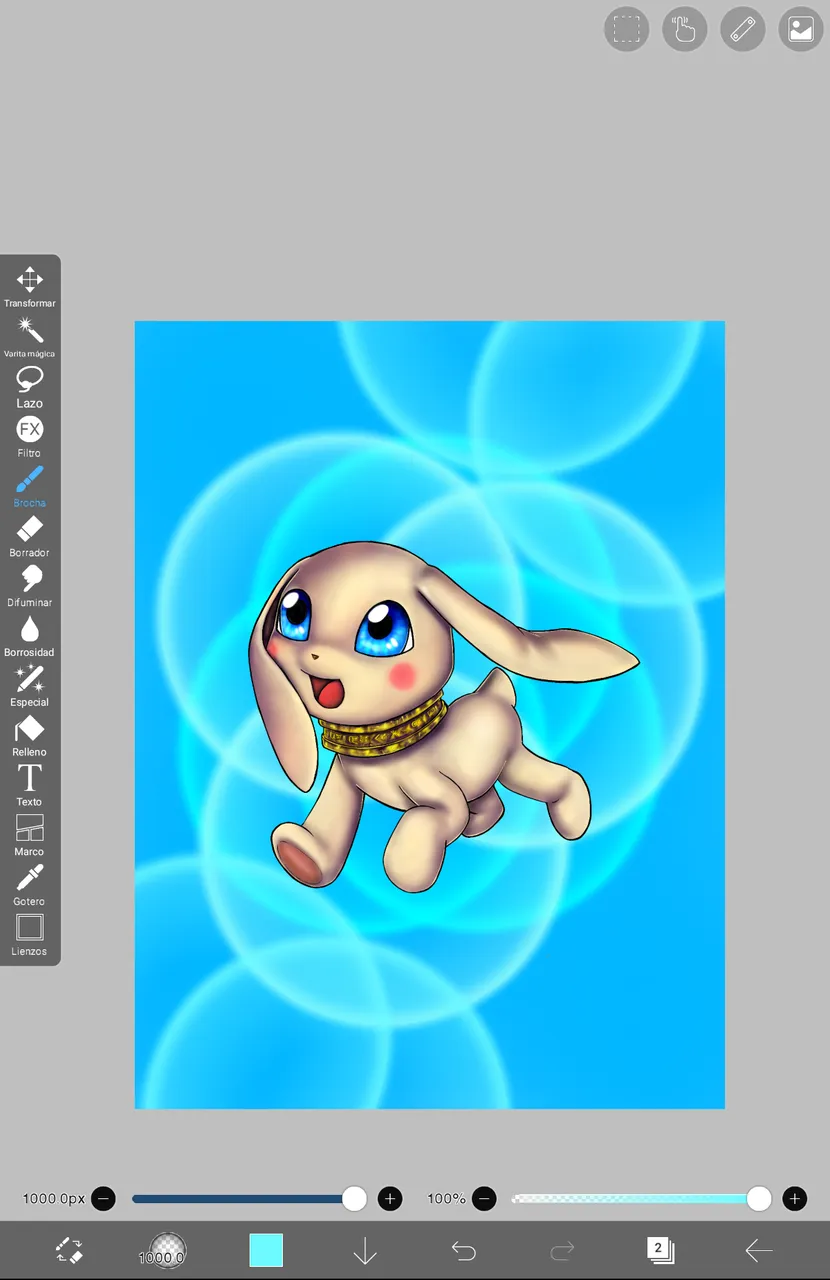Screen dimensions: 830x1280
Task: Select the Difuminar smudge tool
Action: coord(30,586)
